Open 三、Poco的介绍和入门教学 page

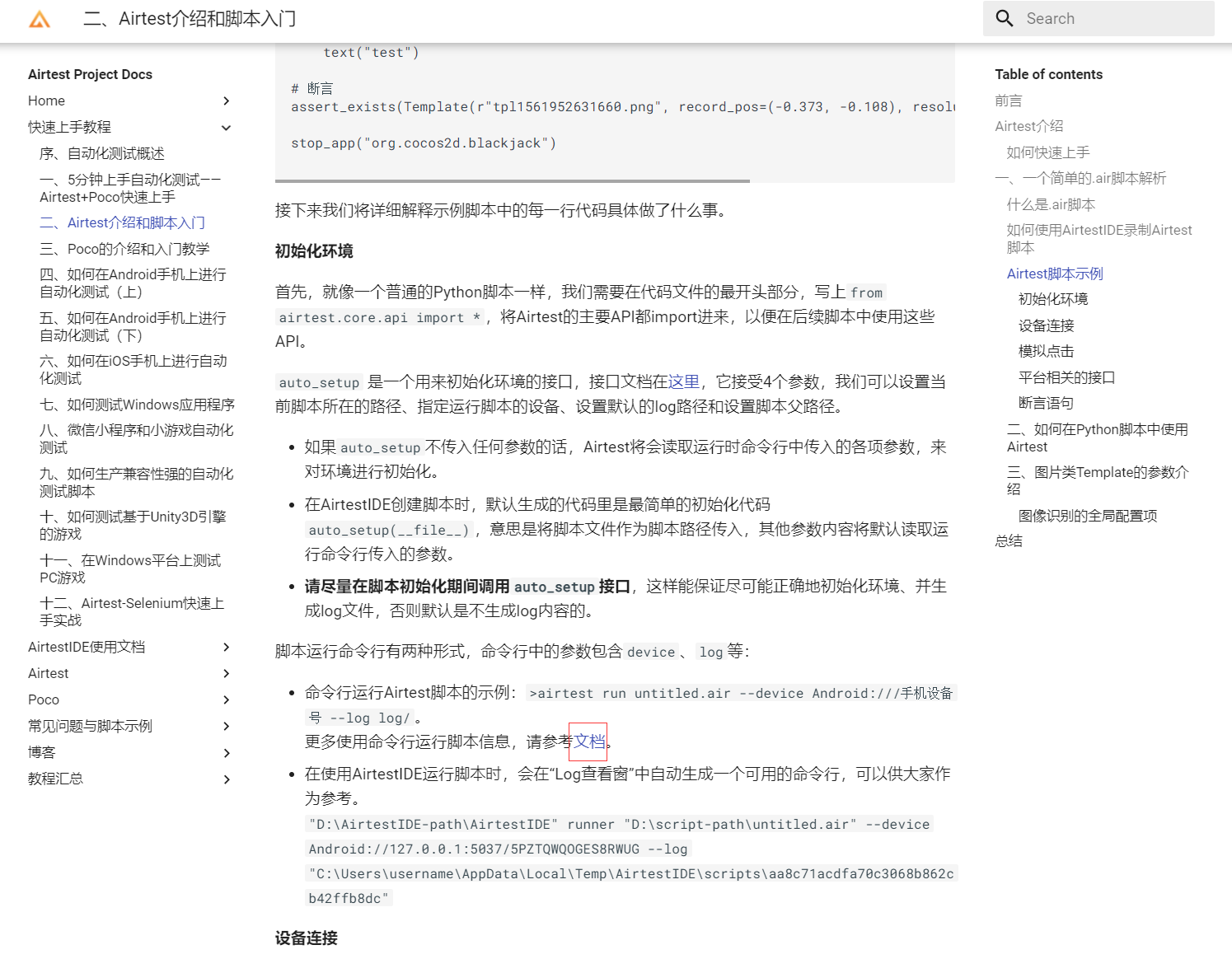pos(124,249)
